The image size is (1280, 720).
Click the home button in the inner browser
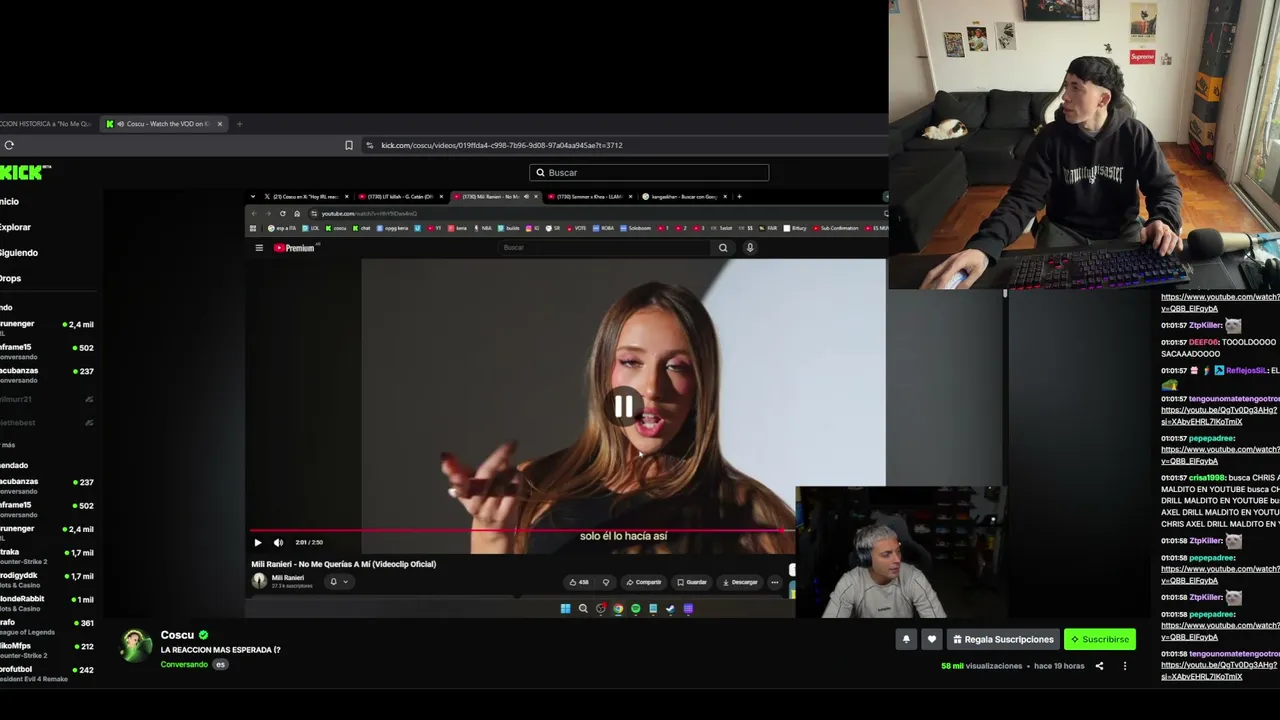[297, 213]
